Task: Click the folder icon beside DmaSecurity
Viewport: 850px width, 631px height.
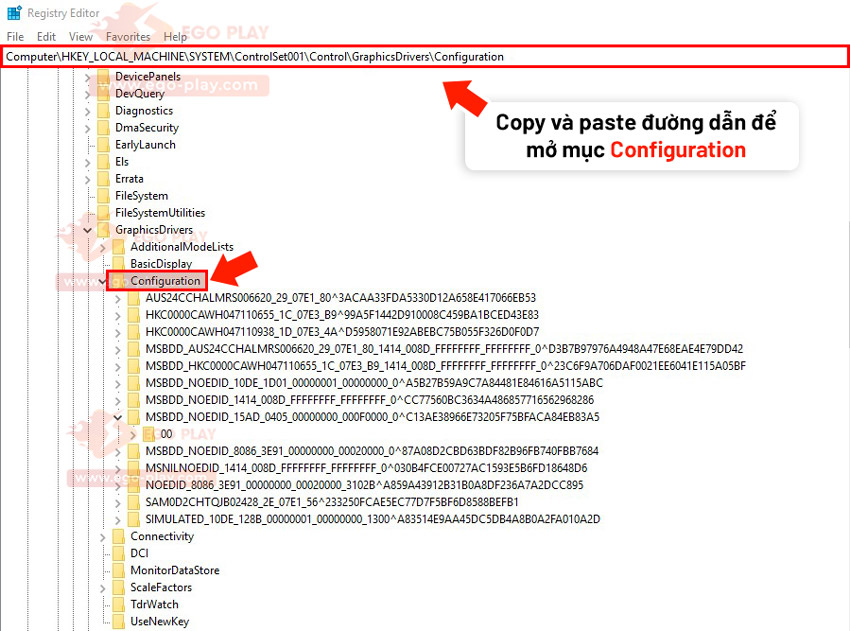Action: tap(102, 128)
